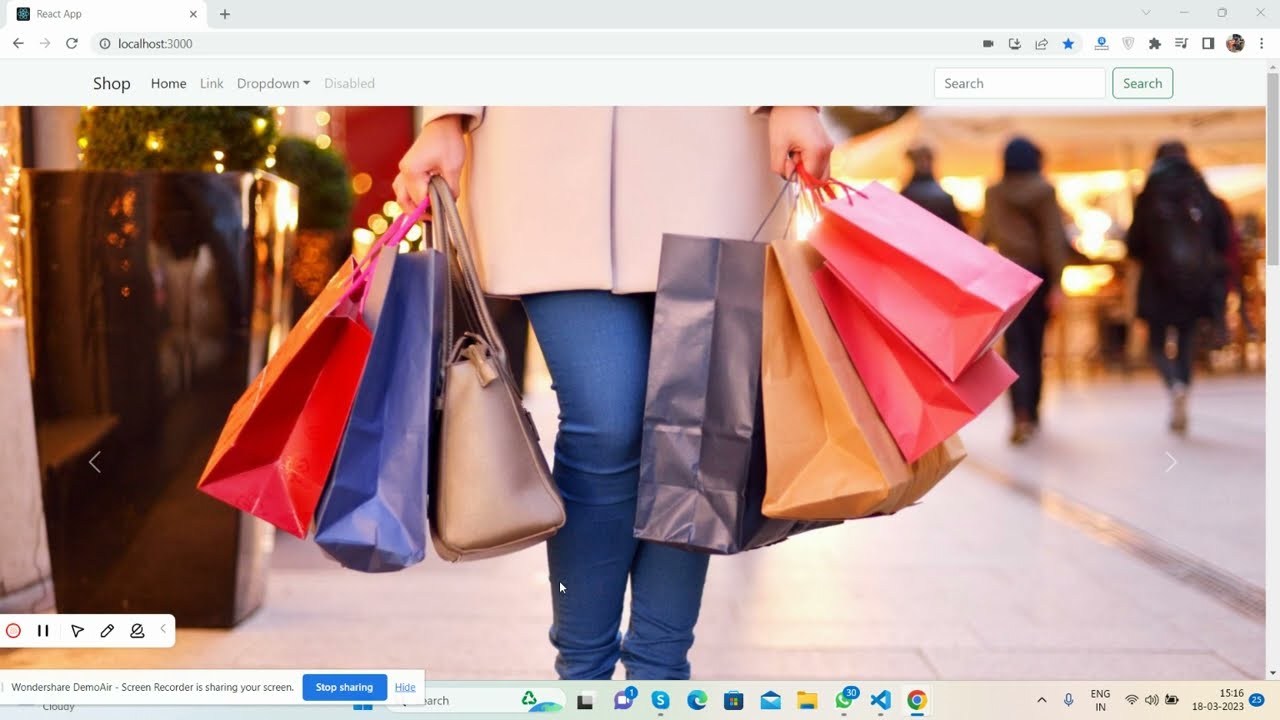
Task: Open the blue extension icon beside the bookmark star
Action: coord(1101,43)
